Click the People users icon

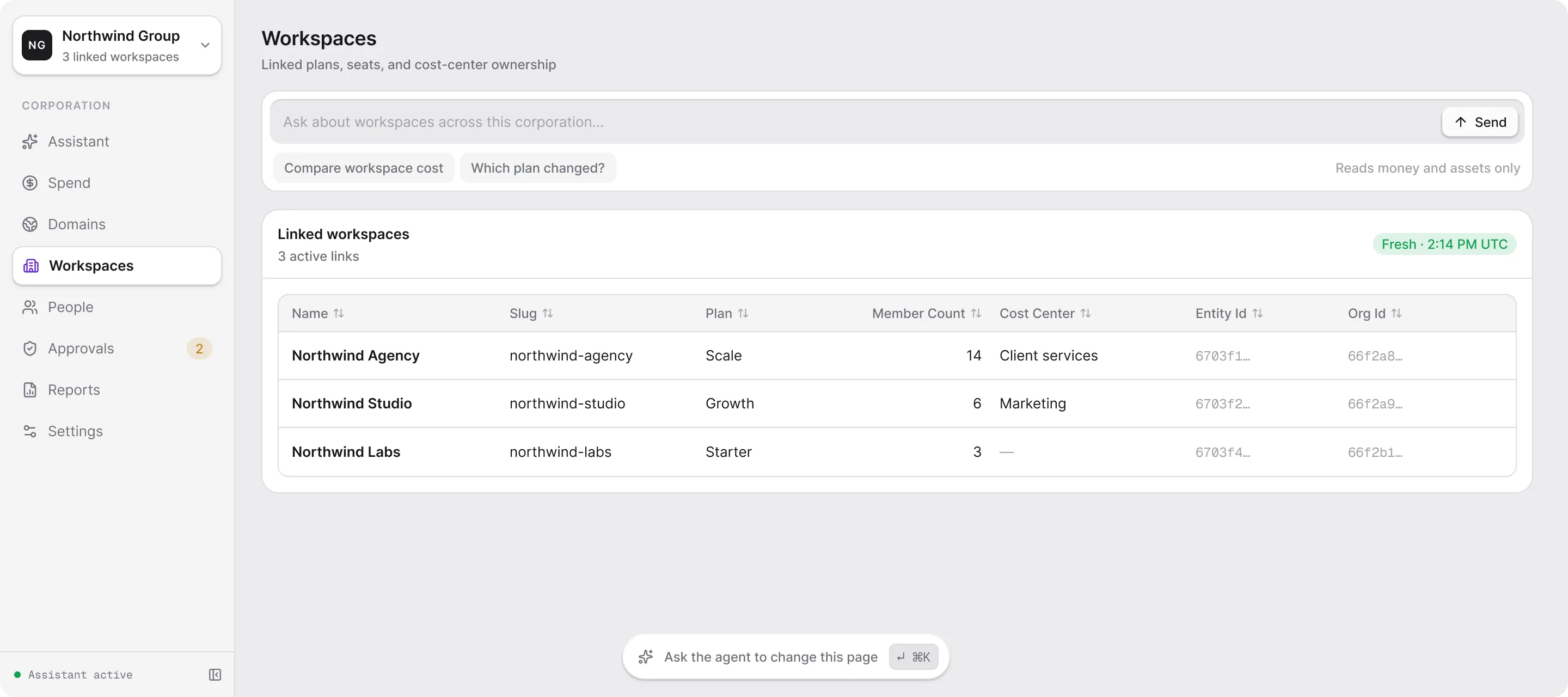point(30,307)
